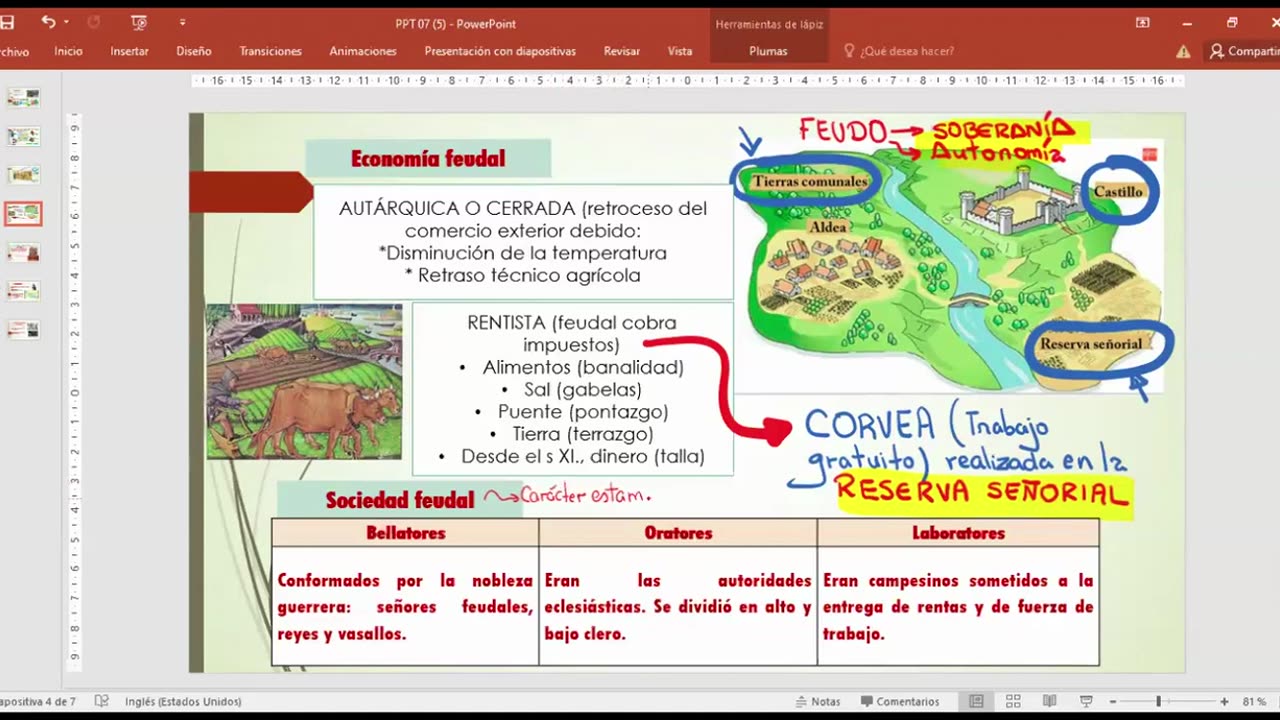Click the yellow warning triangle icon
Image resolution: width=1280 pixels, height=720 pixels.
tap(1183, 51)
